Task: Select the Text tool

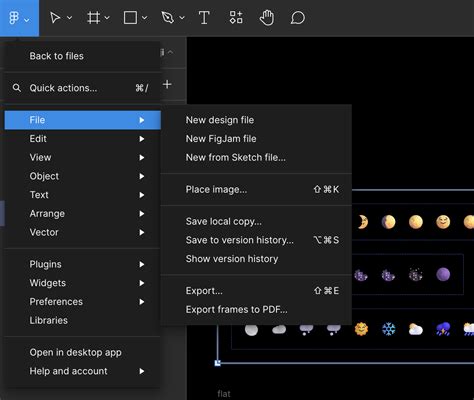Action: click(204, 18)
